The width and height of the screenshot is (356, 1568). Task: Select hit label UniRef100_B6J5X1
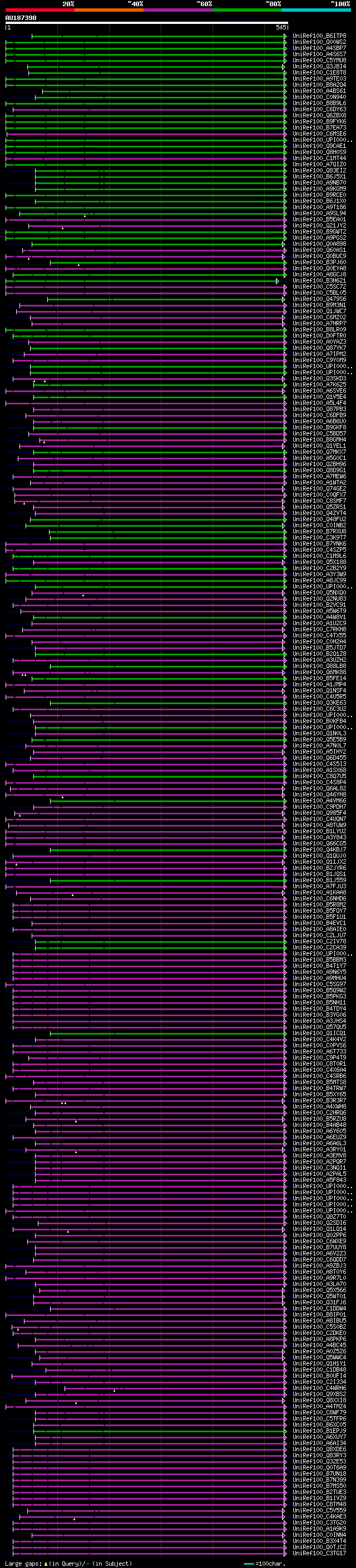coord(319,176)
